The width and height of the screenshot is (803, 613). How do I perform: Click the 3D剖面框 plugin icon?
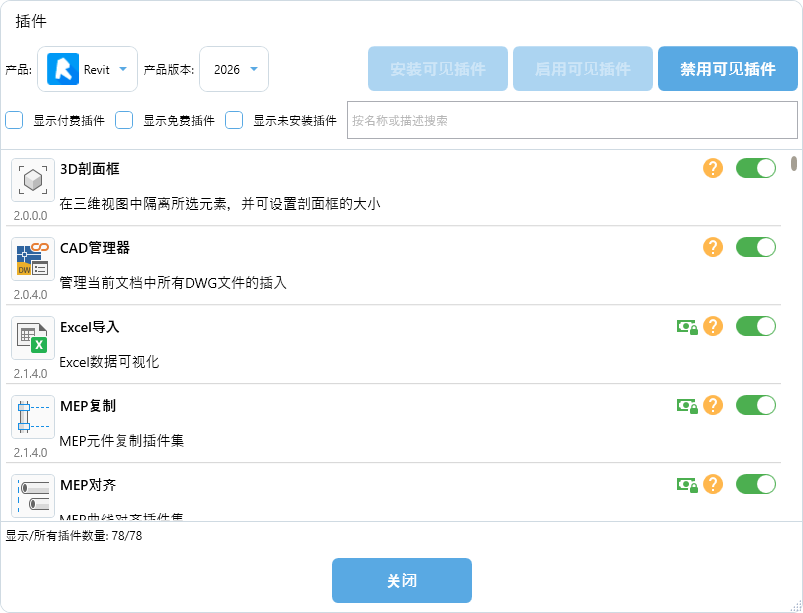point(33,180)
